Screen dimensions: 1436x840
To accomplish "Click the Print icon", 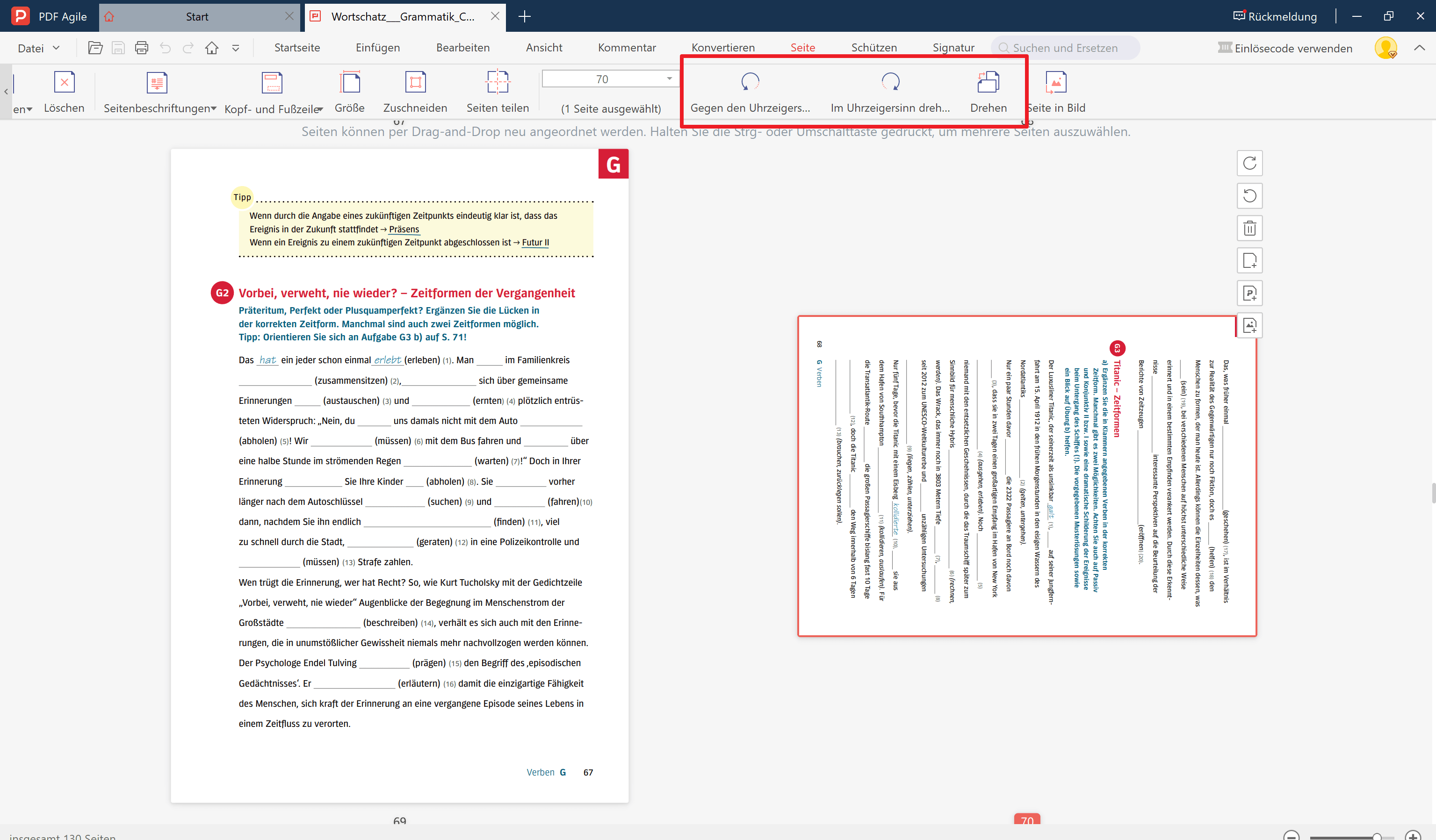I will pos(141,48).
